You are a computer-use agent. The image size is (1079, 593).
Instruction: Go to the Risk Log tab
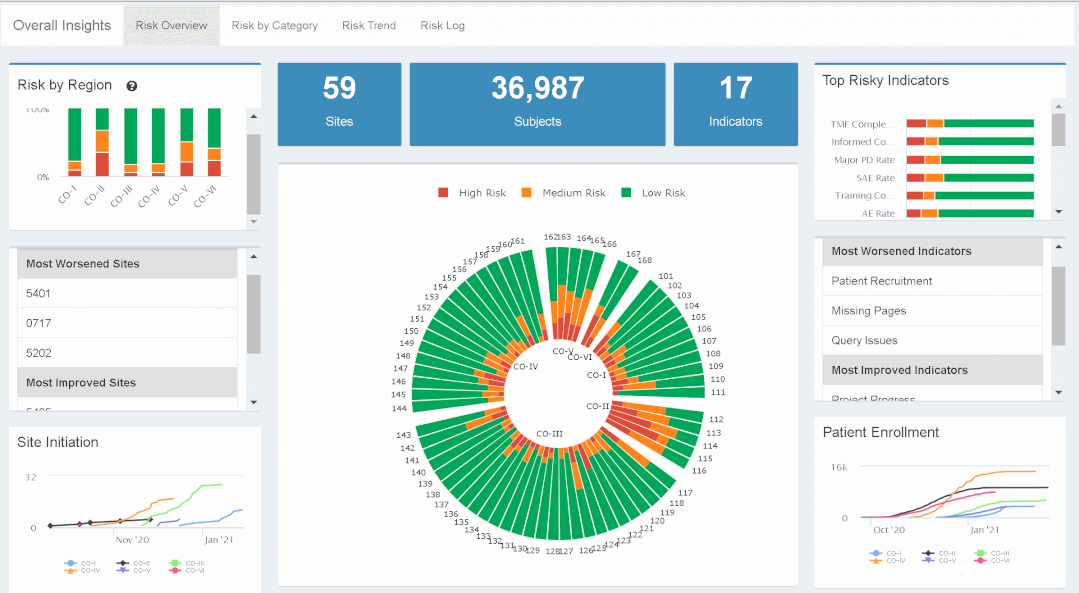coord(442,26)
